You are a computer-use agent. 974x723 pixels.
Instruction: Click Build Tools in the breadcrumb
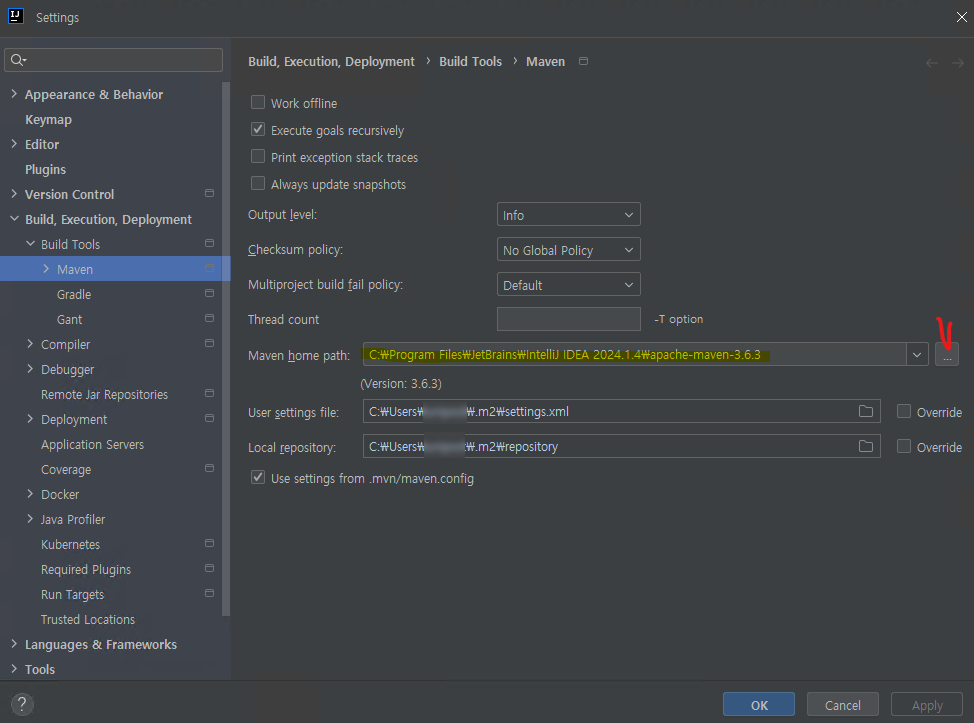point(470,61)
